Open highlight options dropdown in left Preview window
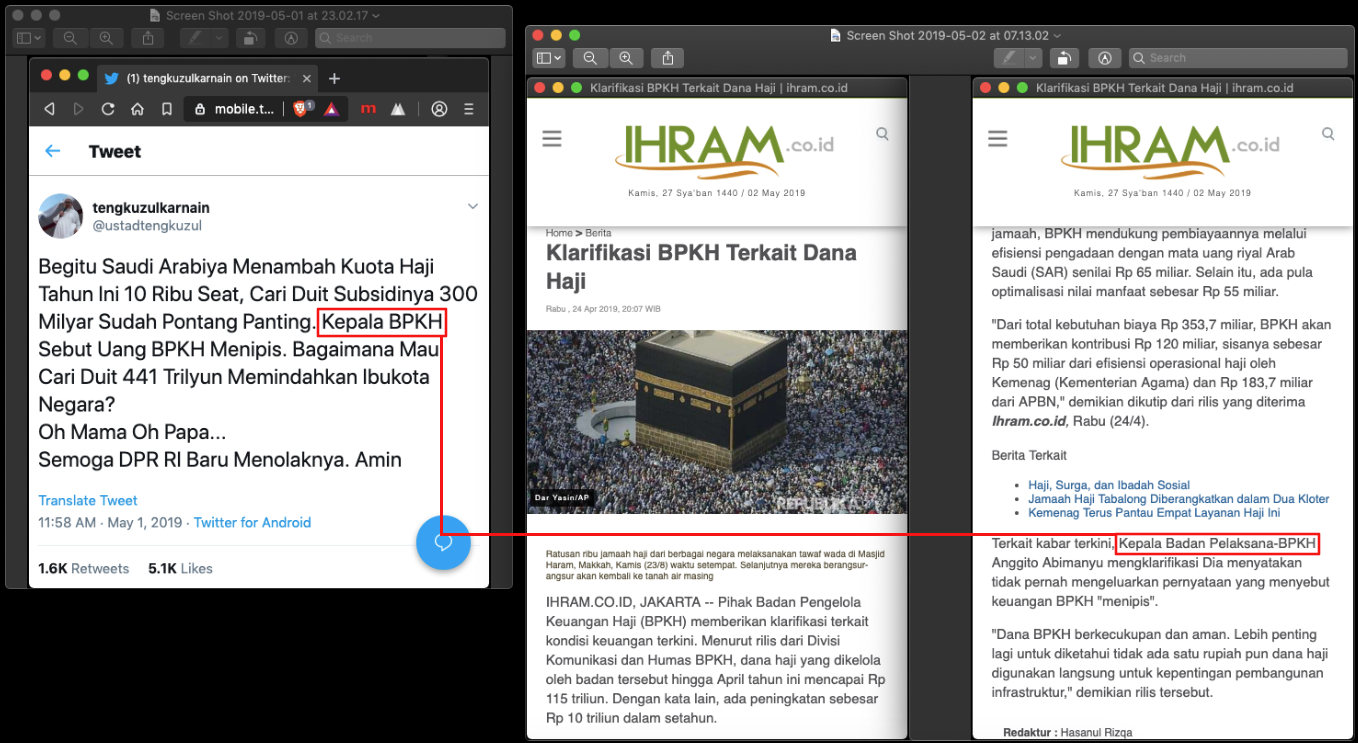The width and height of the screenshot is (1358, 743). pyautogui.click(x=218, y=38)
